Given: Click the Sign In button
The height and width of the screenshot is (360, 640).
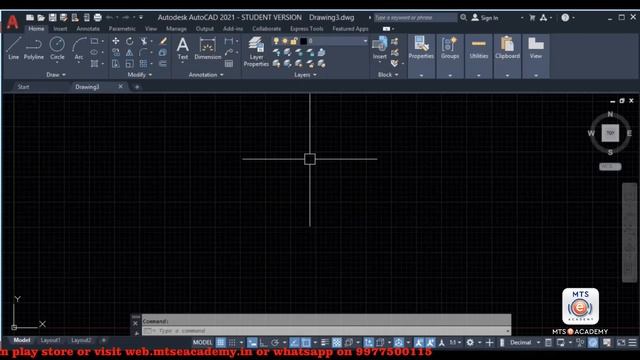Looking at the screenshot, I should coord(485,18).
